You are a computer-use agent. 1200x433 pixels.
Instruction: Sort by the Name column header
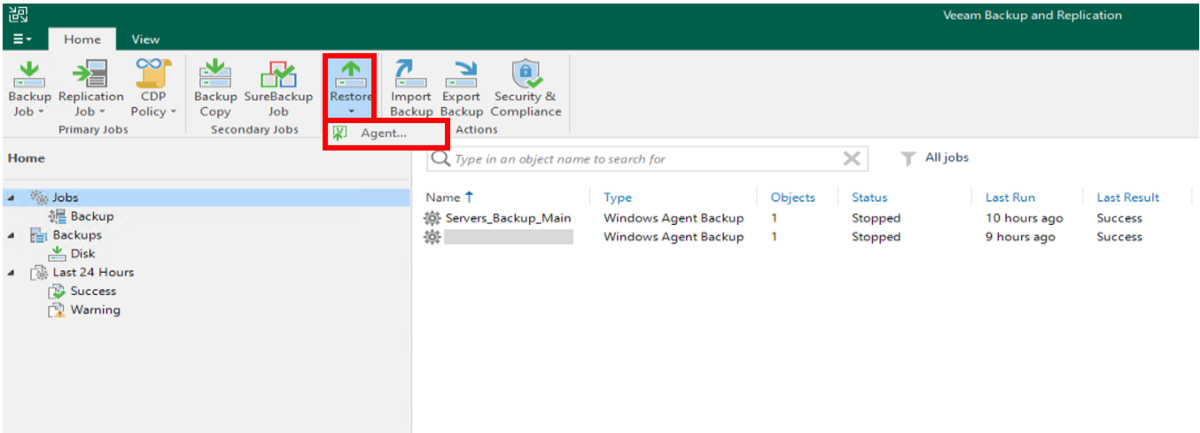(x=450, y=197)
